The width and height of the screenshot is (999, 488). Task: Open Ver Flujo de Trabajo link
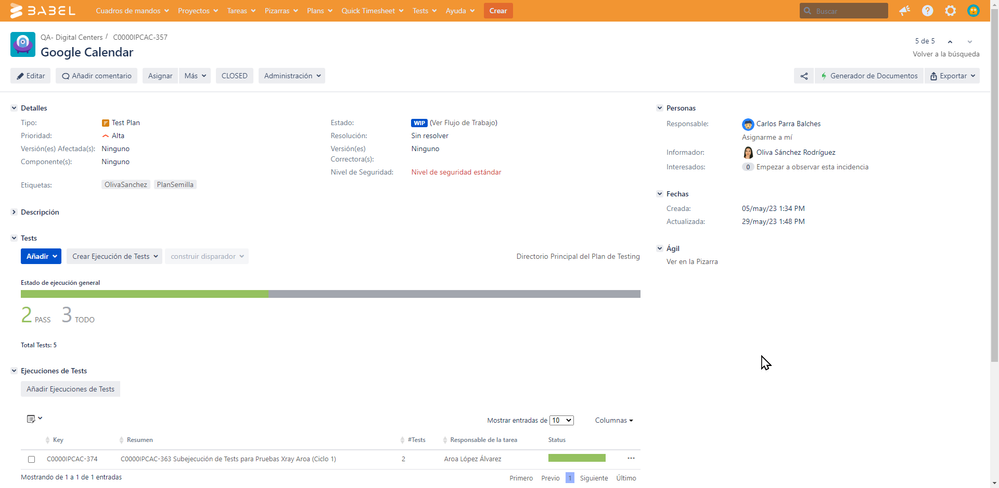463,122
